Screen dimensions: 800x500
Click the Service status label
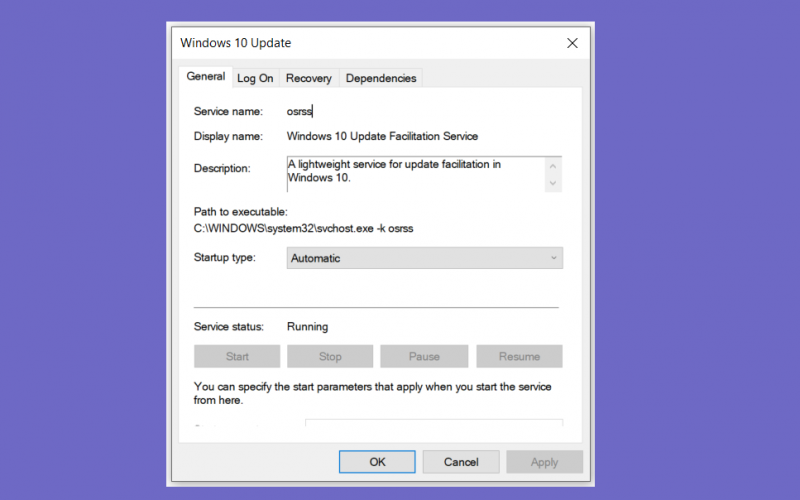(x=229, y=327)
